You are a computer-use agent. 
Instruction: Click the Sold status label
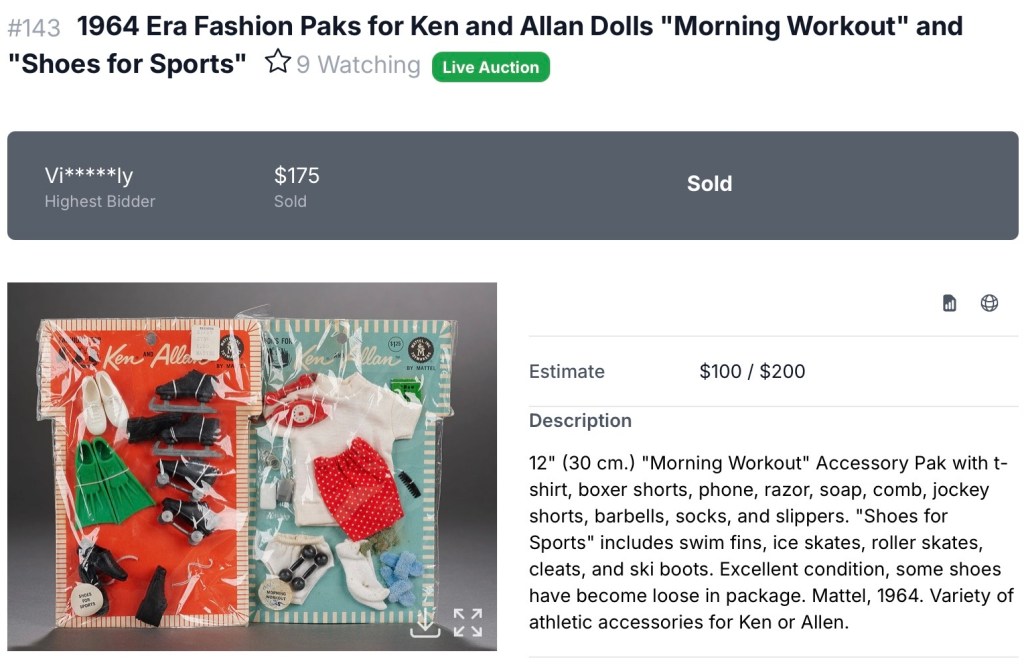click(709, 184)
